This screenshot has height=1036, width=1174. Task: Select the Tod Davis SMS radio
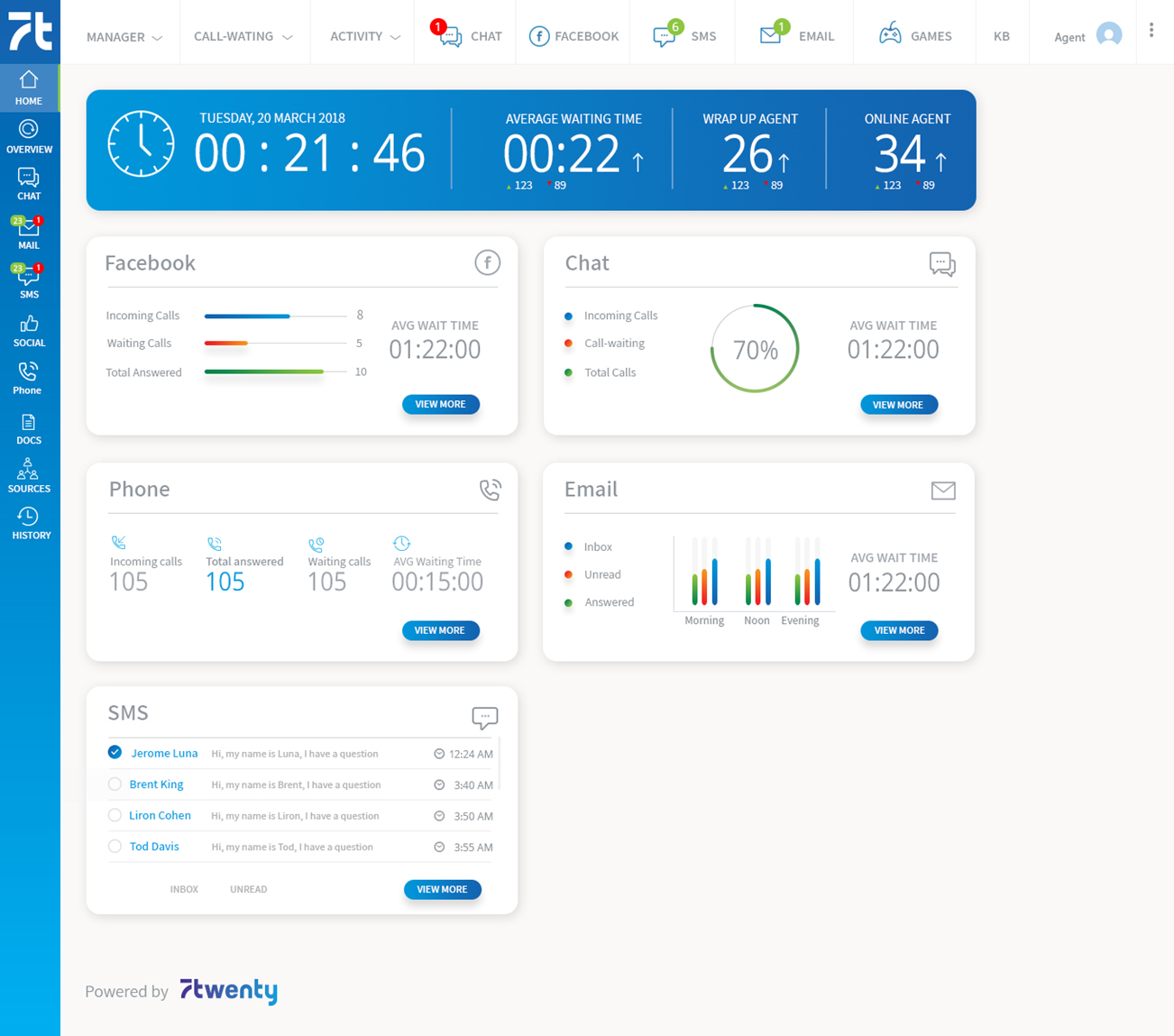(115, 847)
